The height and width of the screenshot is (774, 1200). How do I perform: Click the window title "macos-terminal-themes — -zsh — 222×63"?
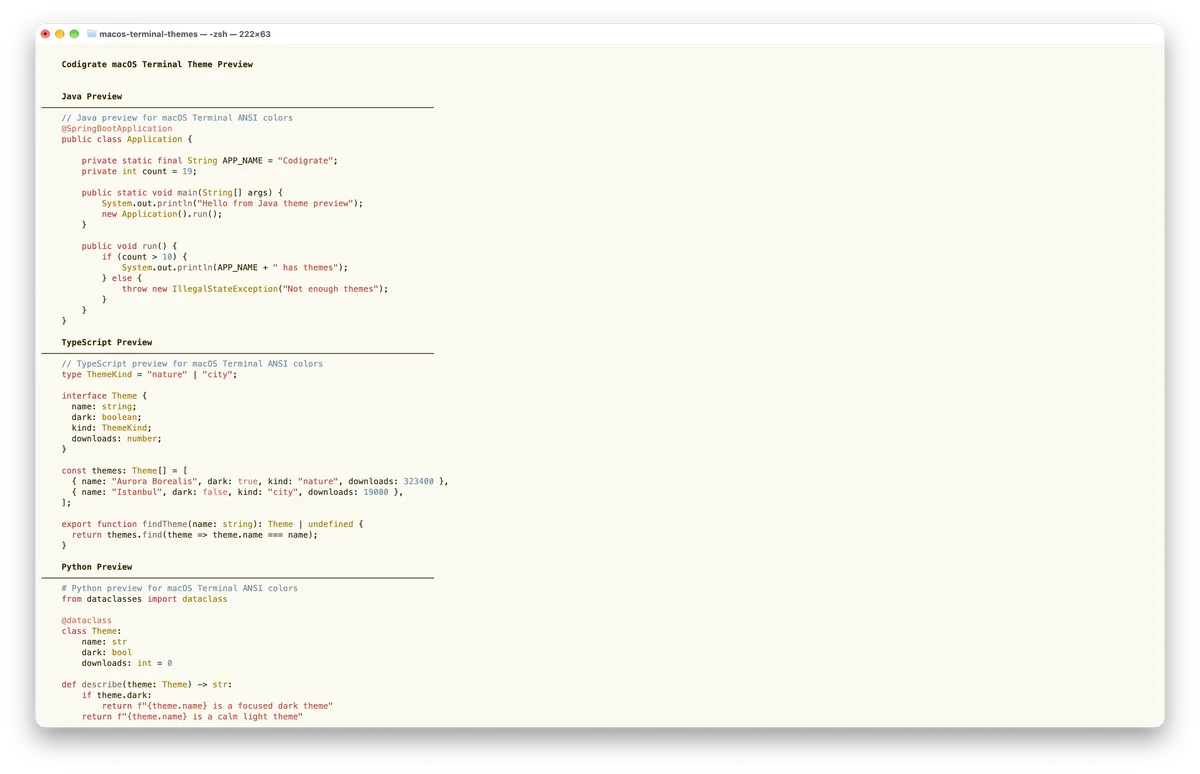pyautogui.click(x=185, y=34)
